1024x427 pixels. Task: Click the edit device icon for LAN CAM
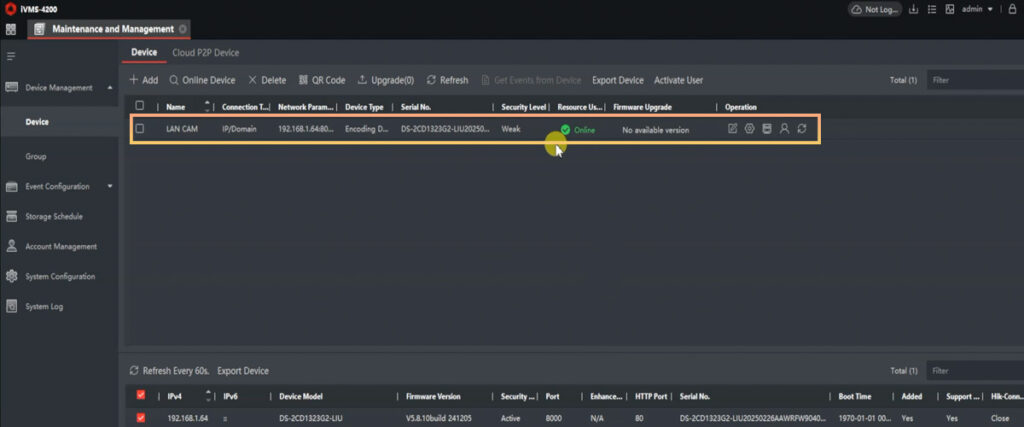(732, 129)
